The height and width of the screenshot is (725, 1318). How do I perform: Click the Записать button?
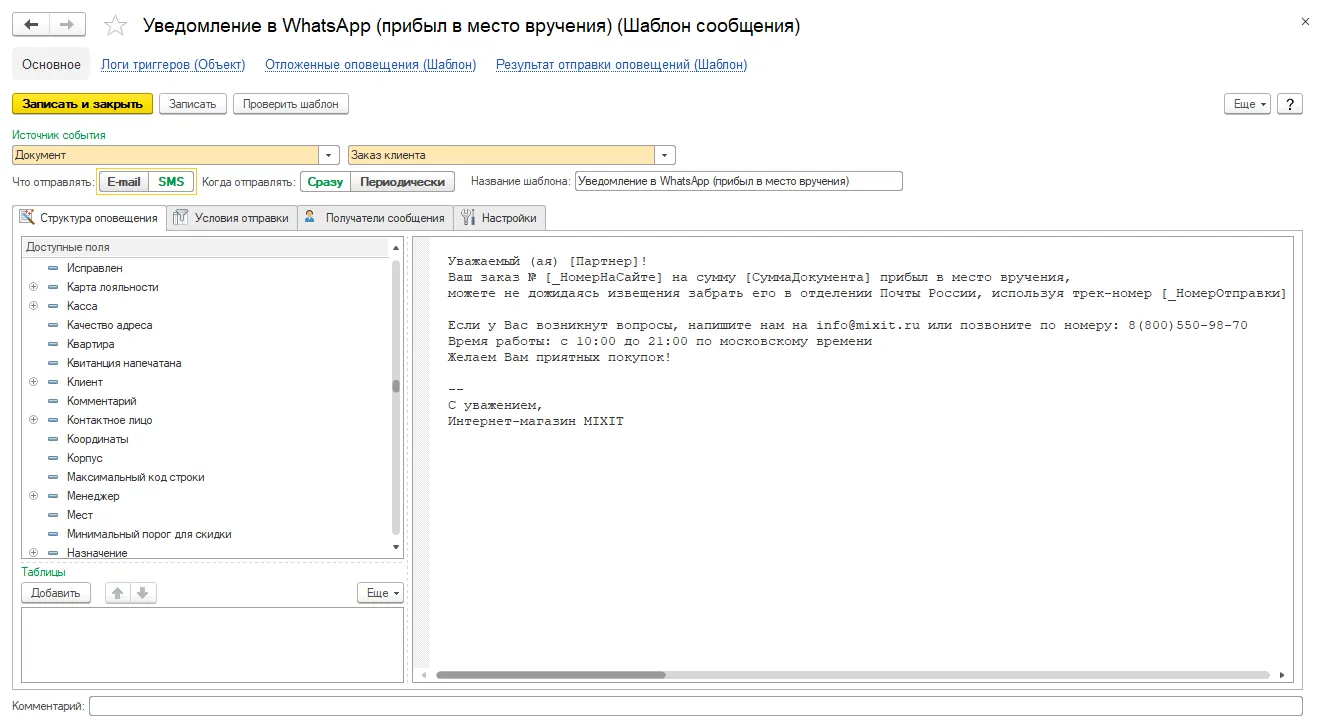tap(193, 104)
